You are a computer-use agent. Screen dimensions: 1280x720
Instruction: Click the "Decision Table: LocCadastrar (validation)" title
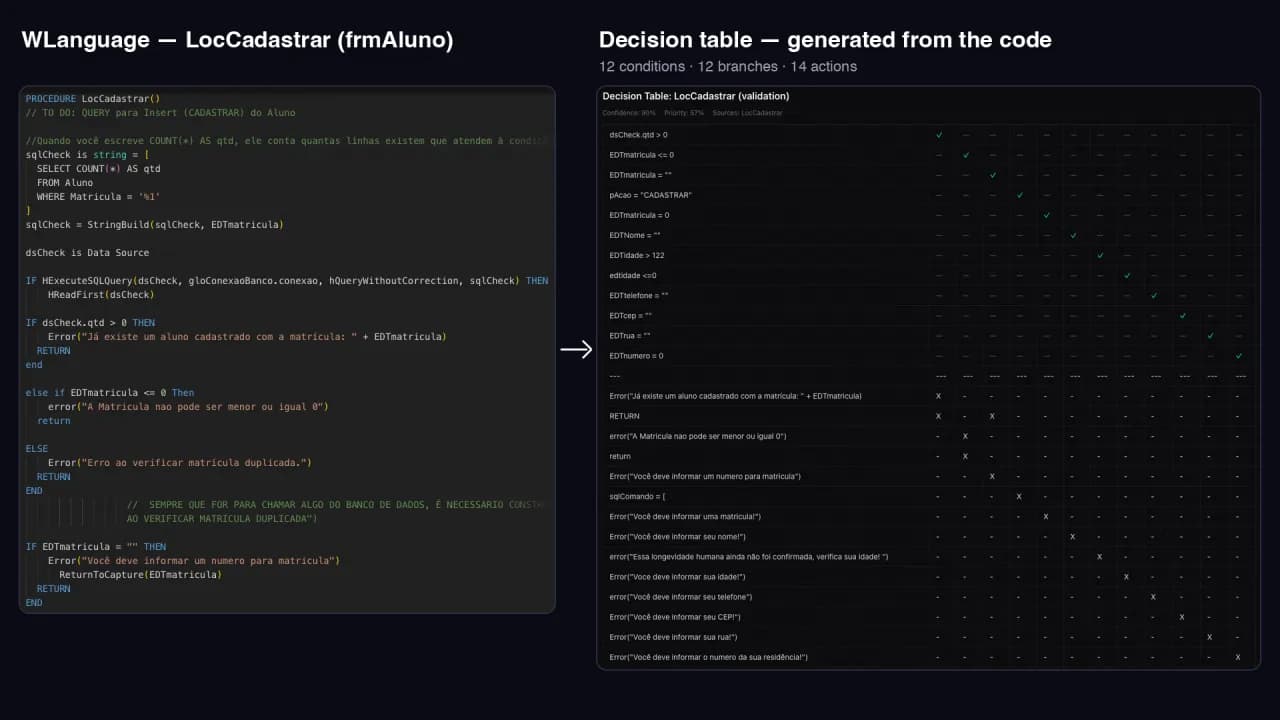click(696, 96)
